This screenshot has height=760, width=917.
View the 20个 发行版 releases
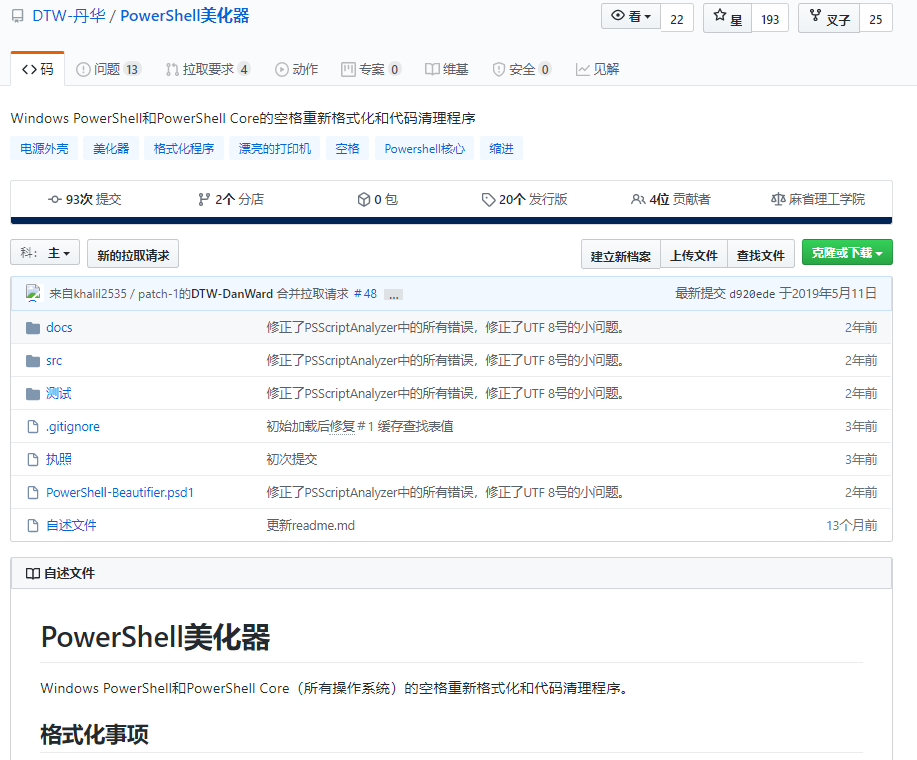pyautogui.click(x=524, y=199)
